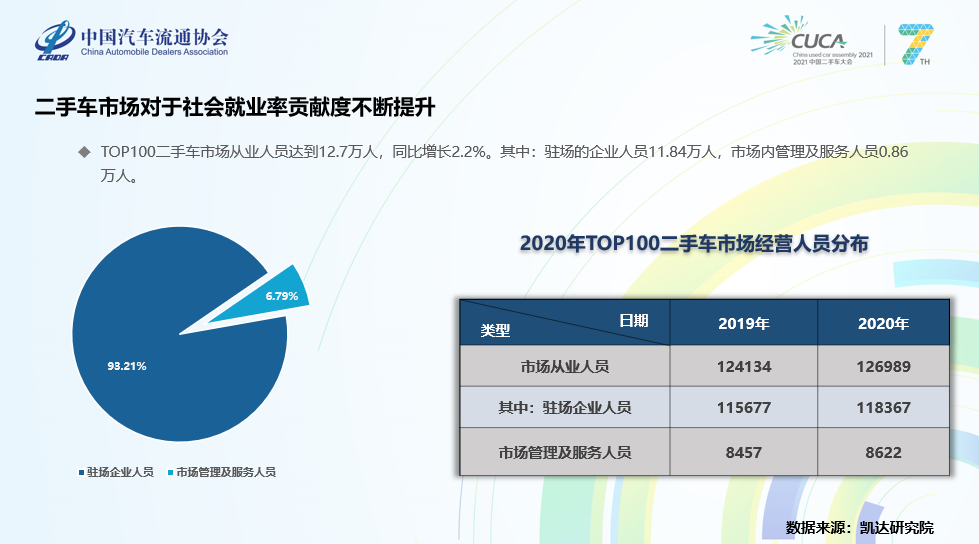Click the 6.79% data label
The image size is (979, 544).
[282, 296]
